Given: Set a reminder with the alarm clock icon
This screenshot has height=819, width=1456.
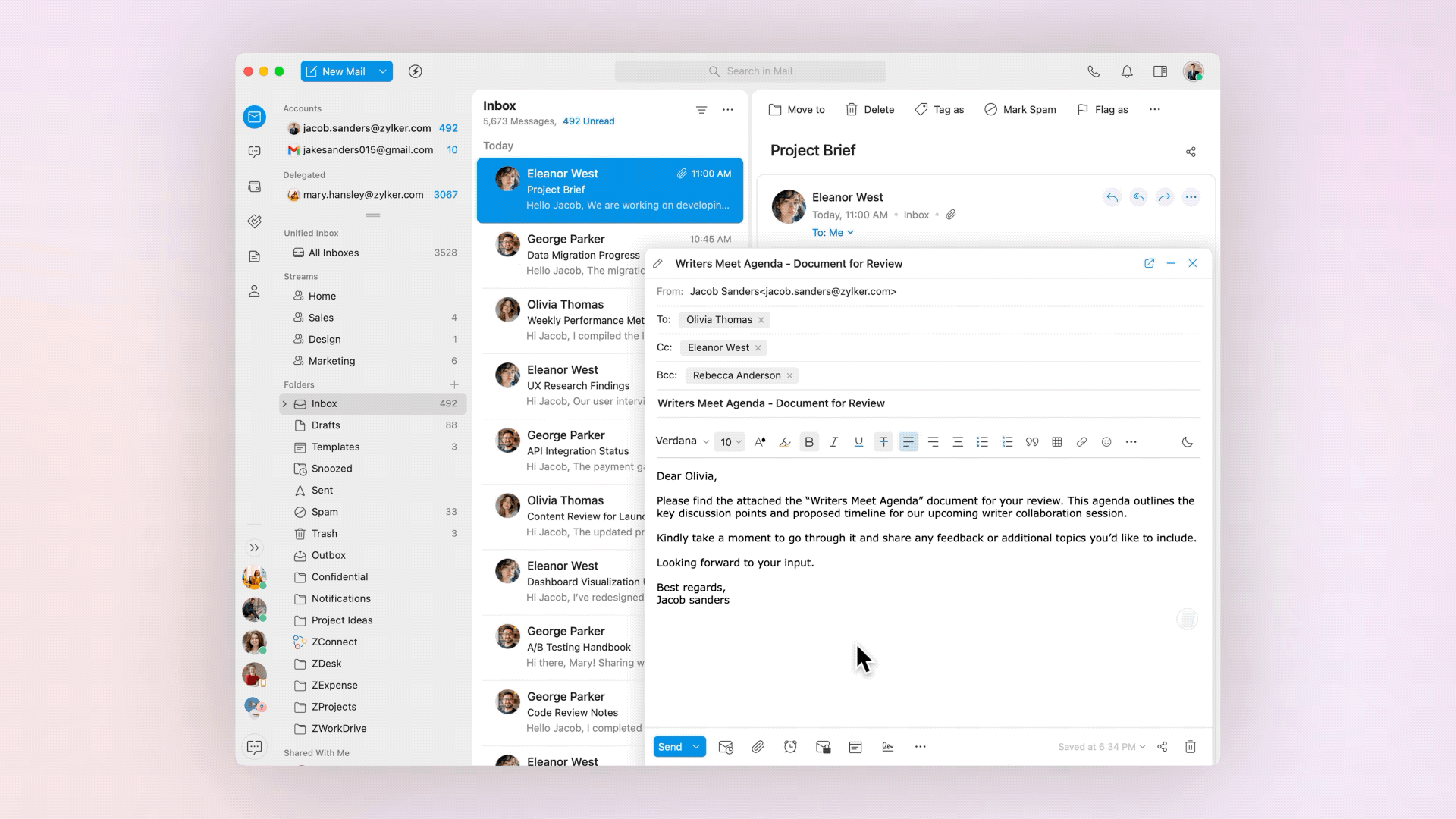Looking at the screenshot, I should click(x=790, y=747).
